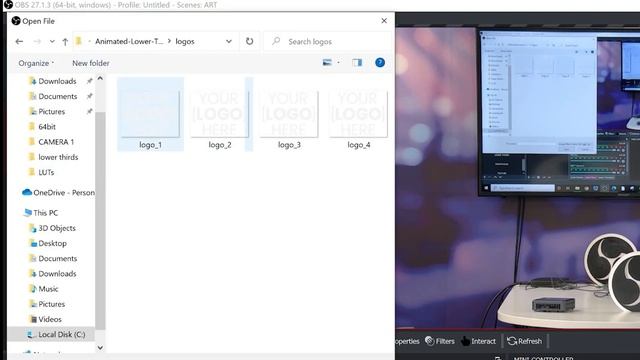Toggle the preview pane

pos(357,62)
